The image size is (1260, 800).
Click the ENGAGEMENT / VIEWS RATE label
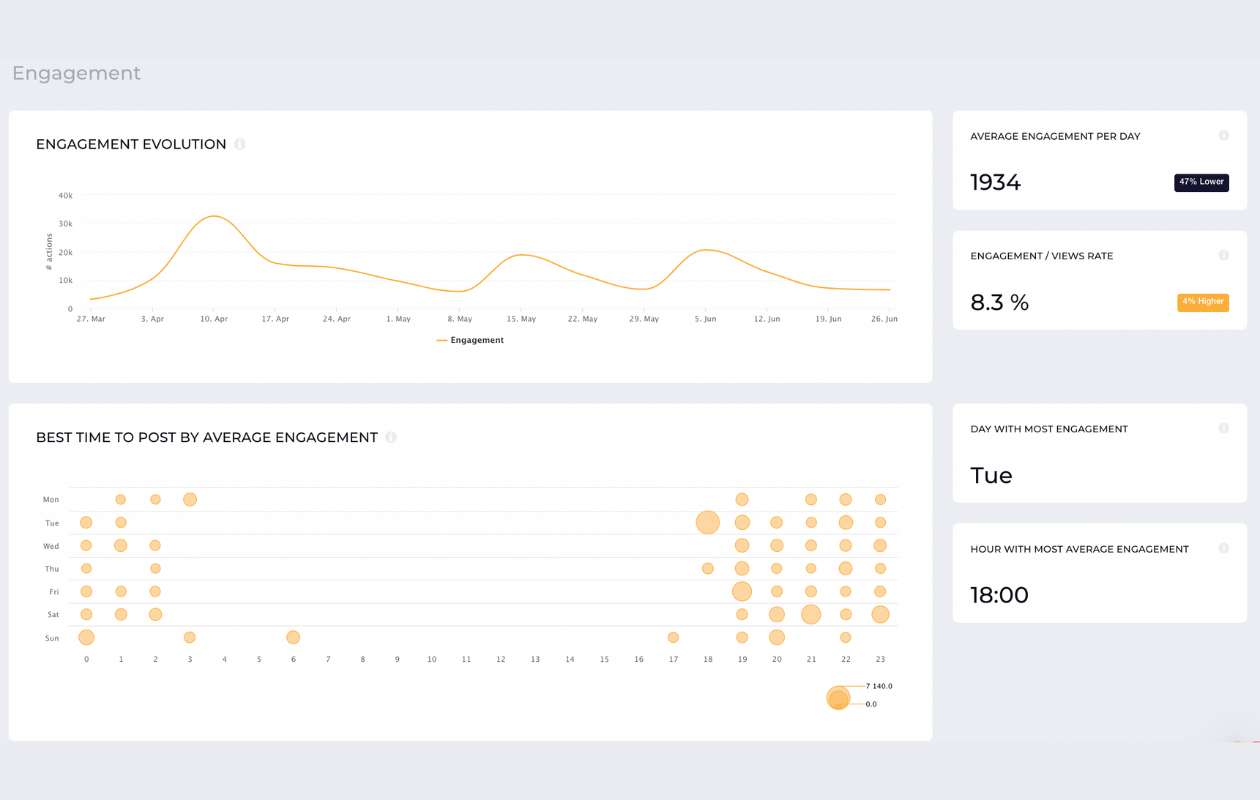(x=1041, y=256)
